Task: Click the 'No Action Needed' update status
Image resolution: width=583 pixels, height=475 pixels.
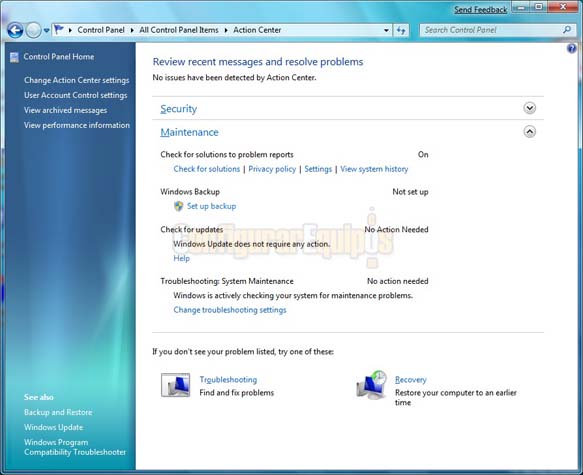Action: tap(396, 229)
